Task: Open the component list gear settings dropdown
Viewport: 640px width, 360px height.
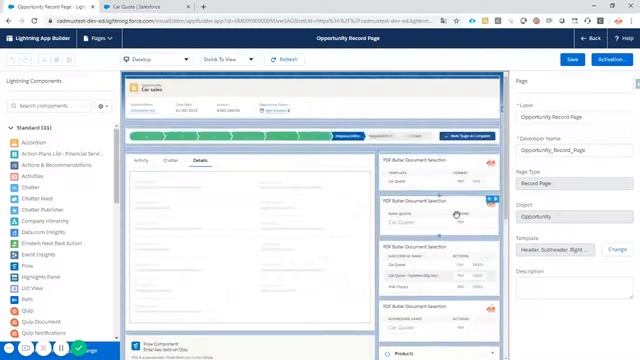Action: coord(103,106)
